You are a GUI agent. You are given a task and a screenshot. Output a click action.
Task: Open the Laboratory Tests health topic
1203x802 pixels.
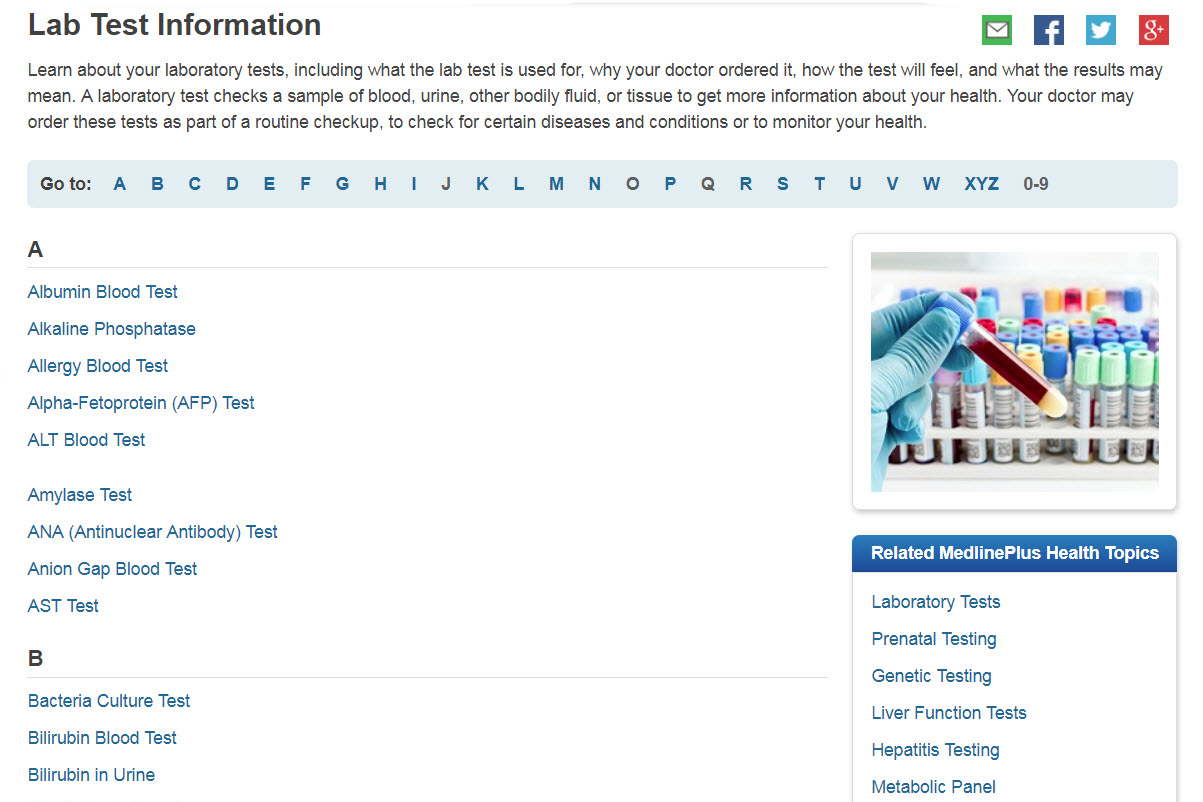[935, 602]
